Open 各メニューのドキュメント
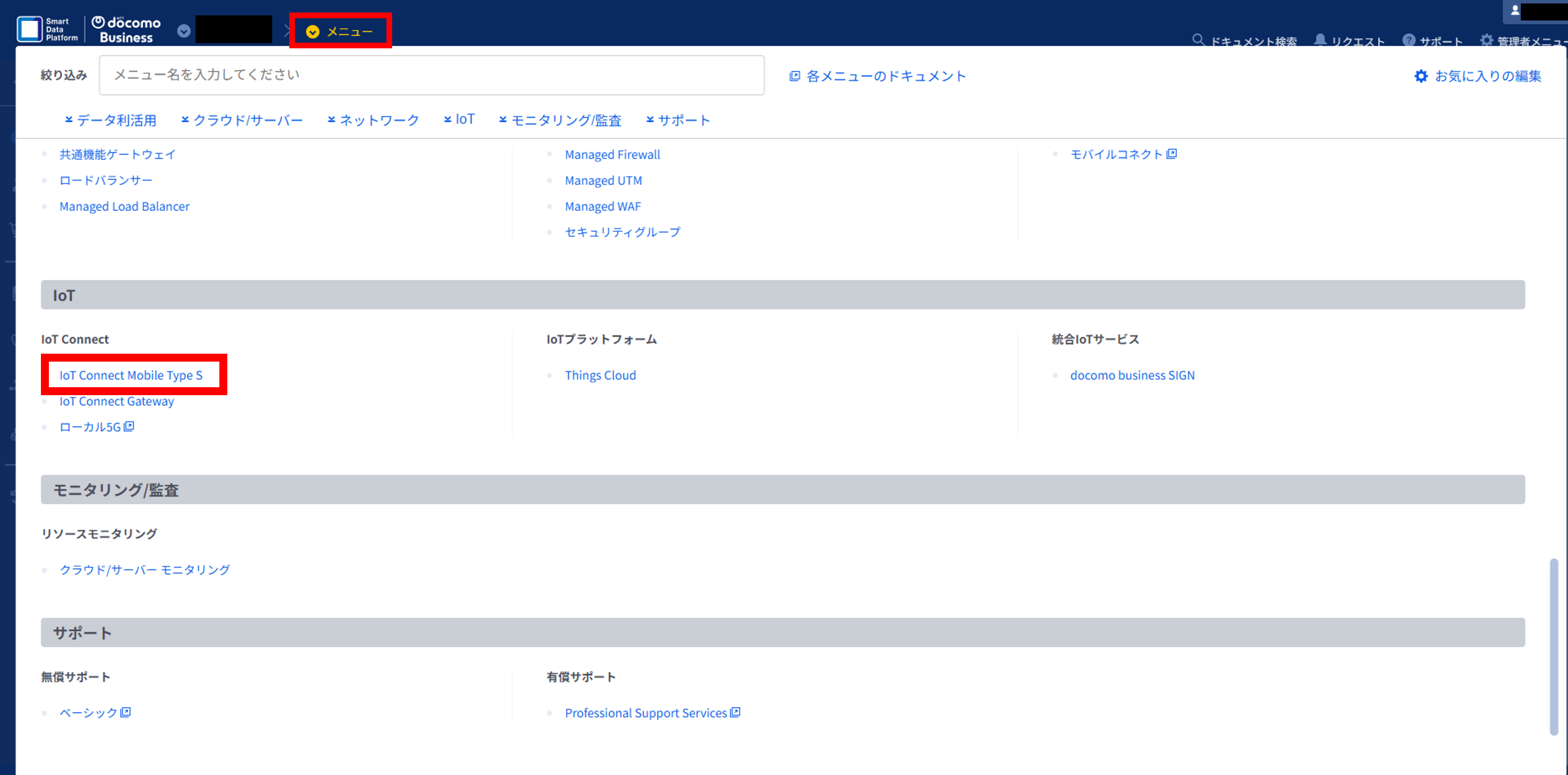1568x775 pixels. pos(885,76)
